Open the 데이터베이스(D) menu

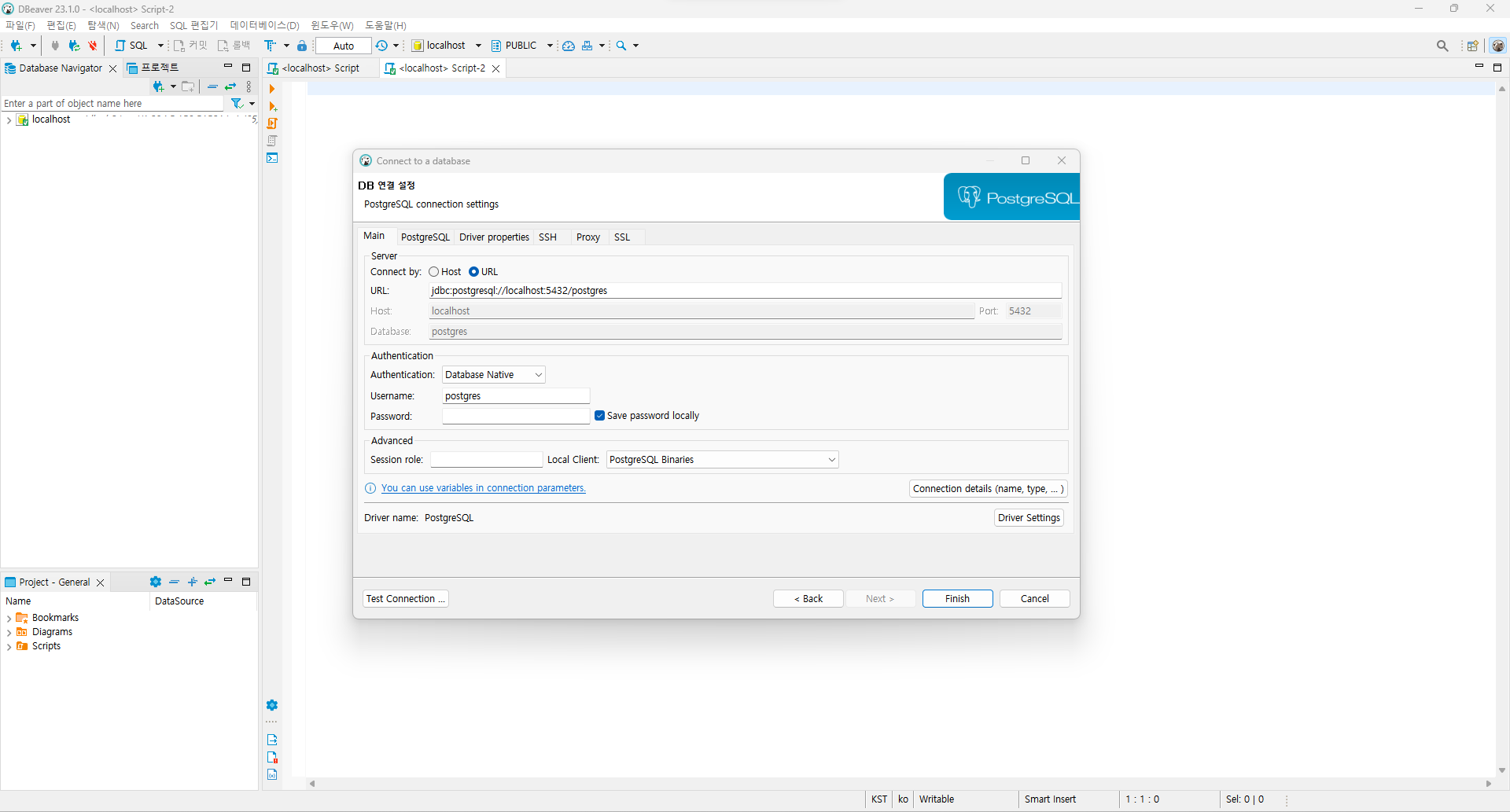tap(265, 25)
